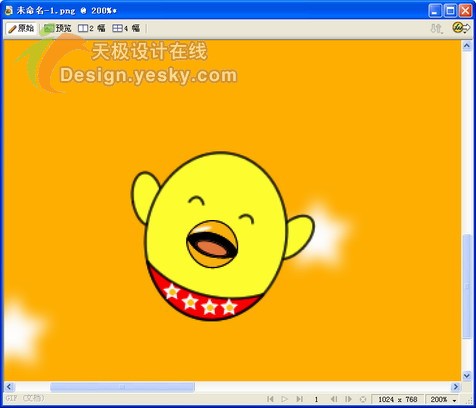This screenshot has height=408, width=476.
Task: Advance to the next frame
Action: tap(348, 399)
